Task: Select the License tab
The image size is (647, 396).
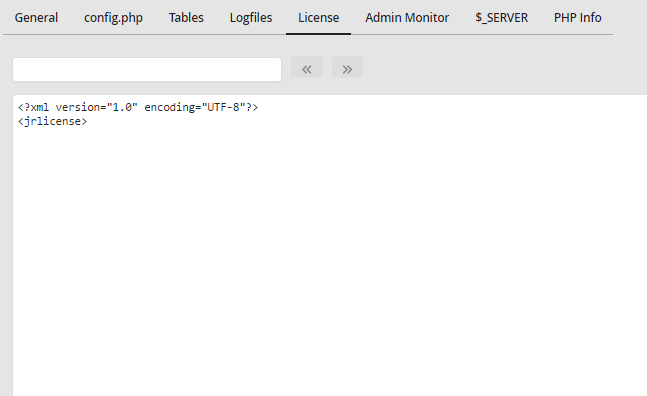Action: [319, 18]
